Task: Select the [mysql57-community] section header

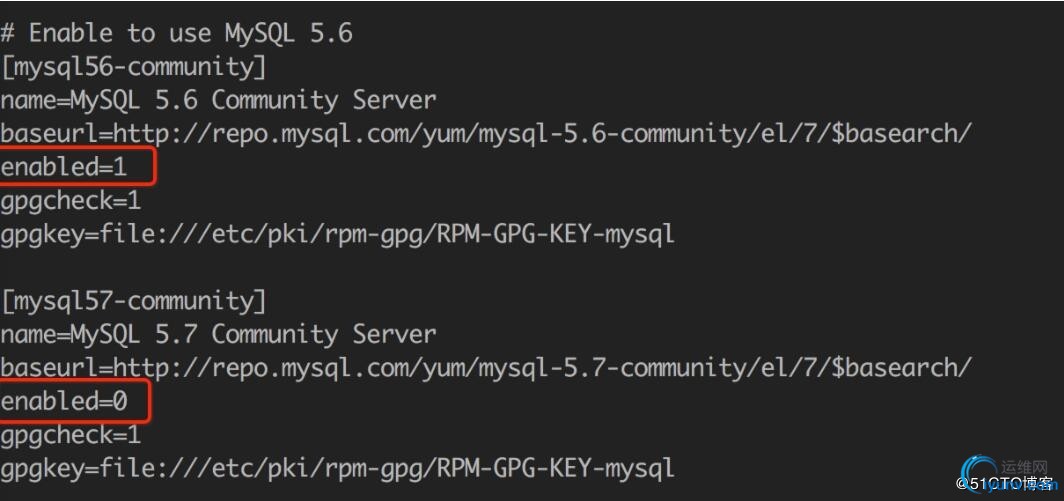Action: click(x=134, y=301)
